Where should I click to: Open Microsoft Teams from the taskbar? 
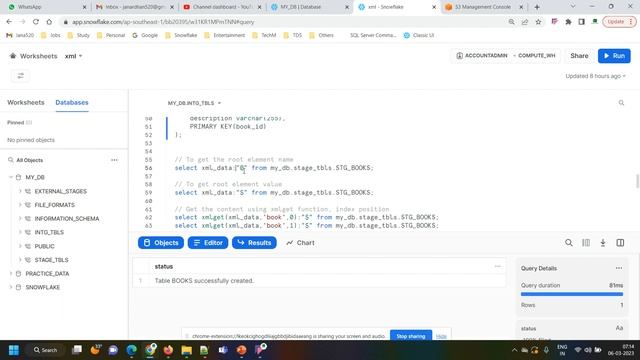[x=223, y=350]
